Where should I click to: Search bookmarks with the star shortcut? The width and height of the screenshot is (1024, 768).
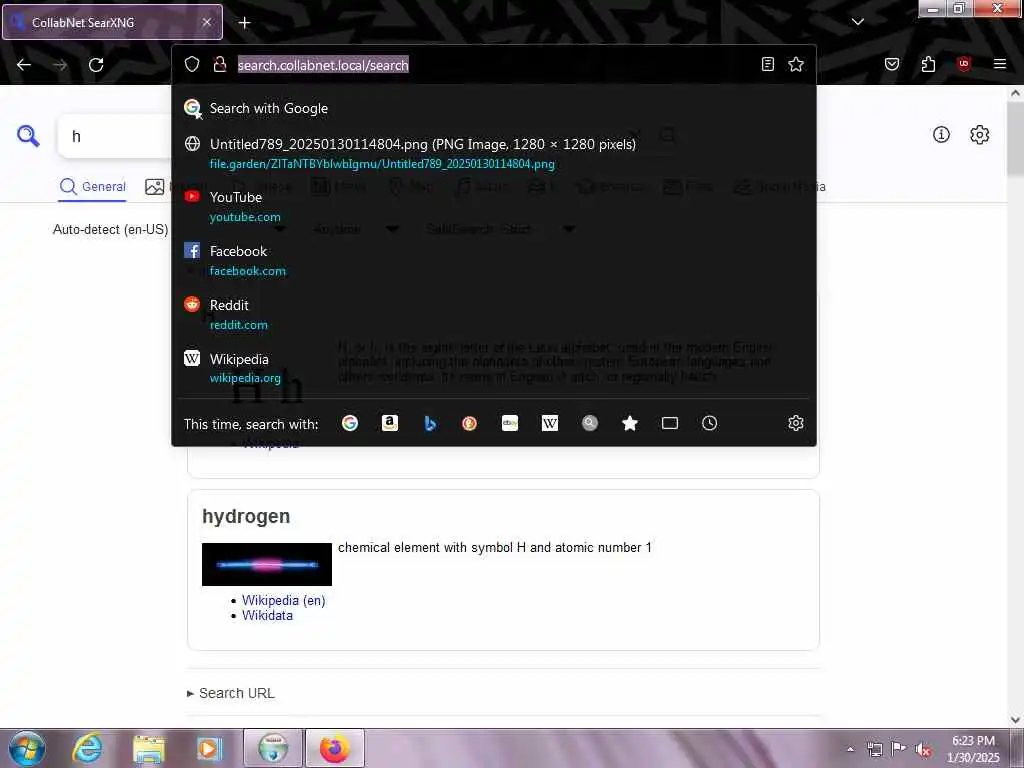[630, 423]
